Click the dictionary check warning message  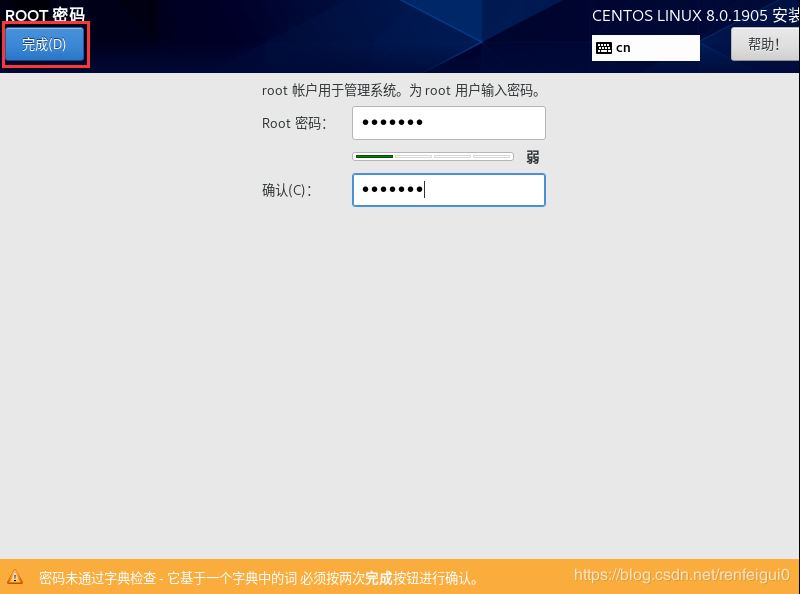click(x=258, y=578)
